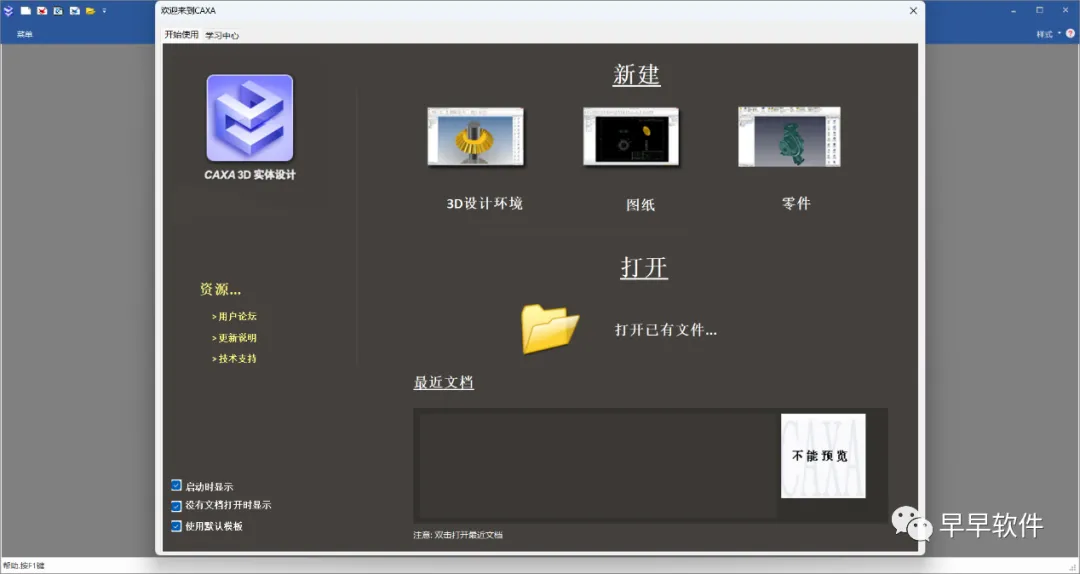The image size is (1080, 574).
Task: Click the blank new document icon in quick toolbar
Action: pos(25,11)
